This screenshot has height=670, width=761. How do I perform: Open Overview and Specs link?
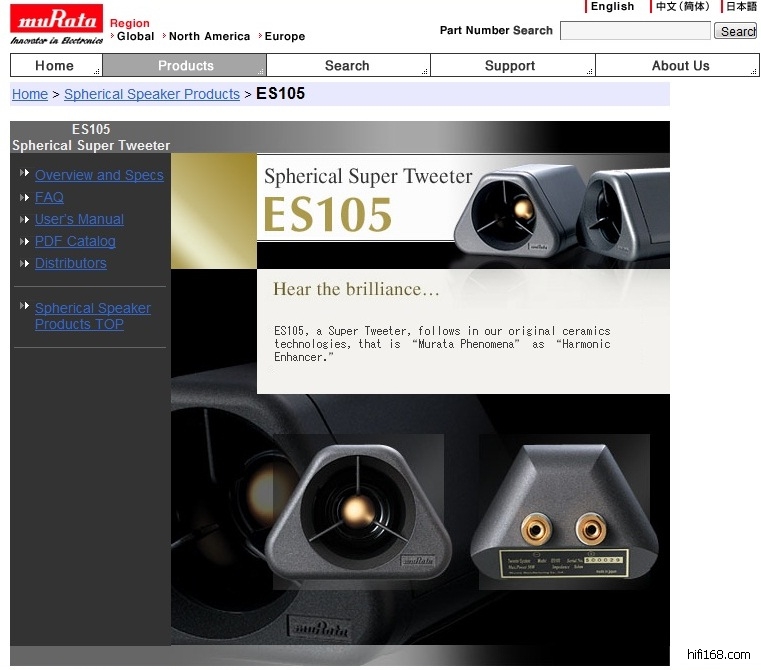click(x=99, y=175)
